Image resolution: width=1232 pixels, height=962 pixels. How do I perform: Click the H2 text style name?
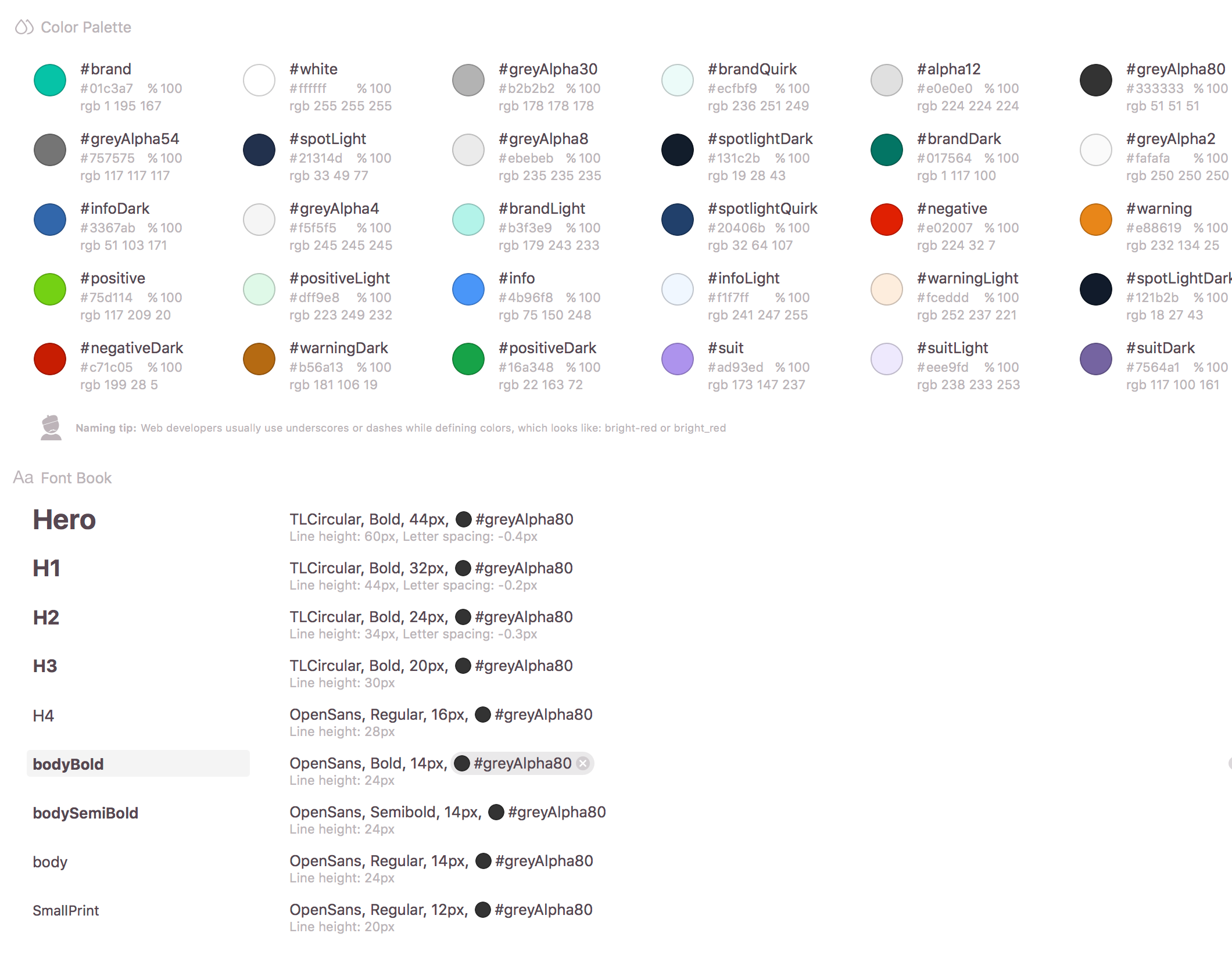coord(46,617)
